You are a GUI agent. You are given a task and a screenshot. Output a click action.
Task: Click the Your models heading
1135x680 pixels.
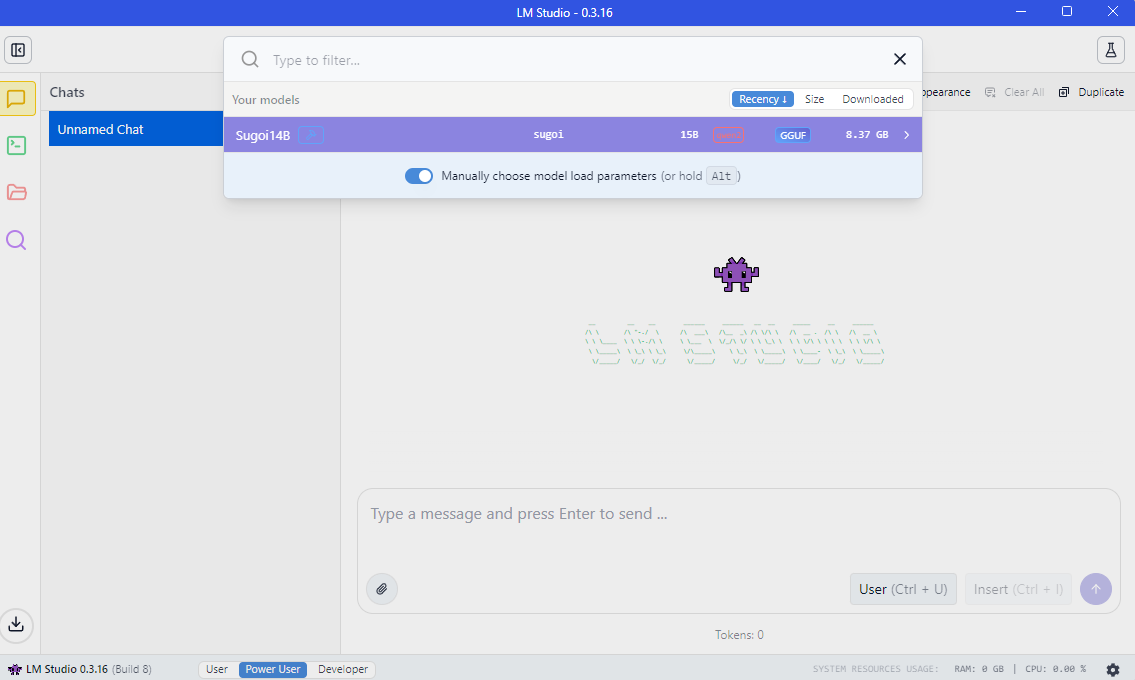(x=266, y=100)
